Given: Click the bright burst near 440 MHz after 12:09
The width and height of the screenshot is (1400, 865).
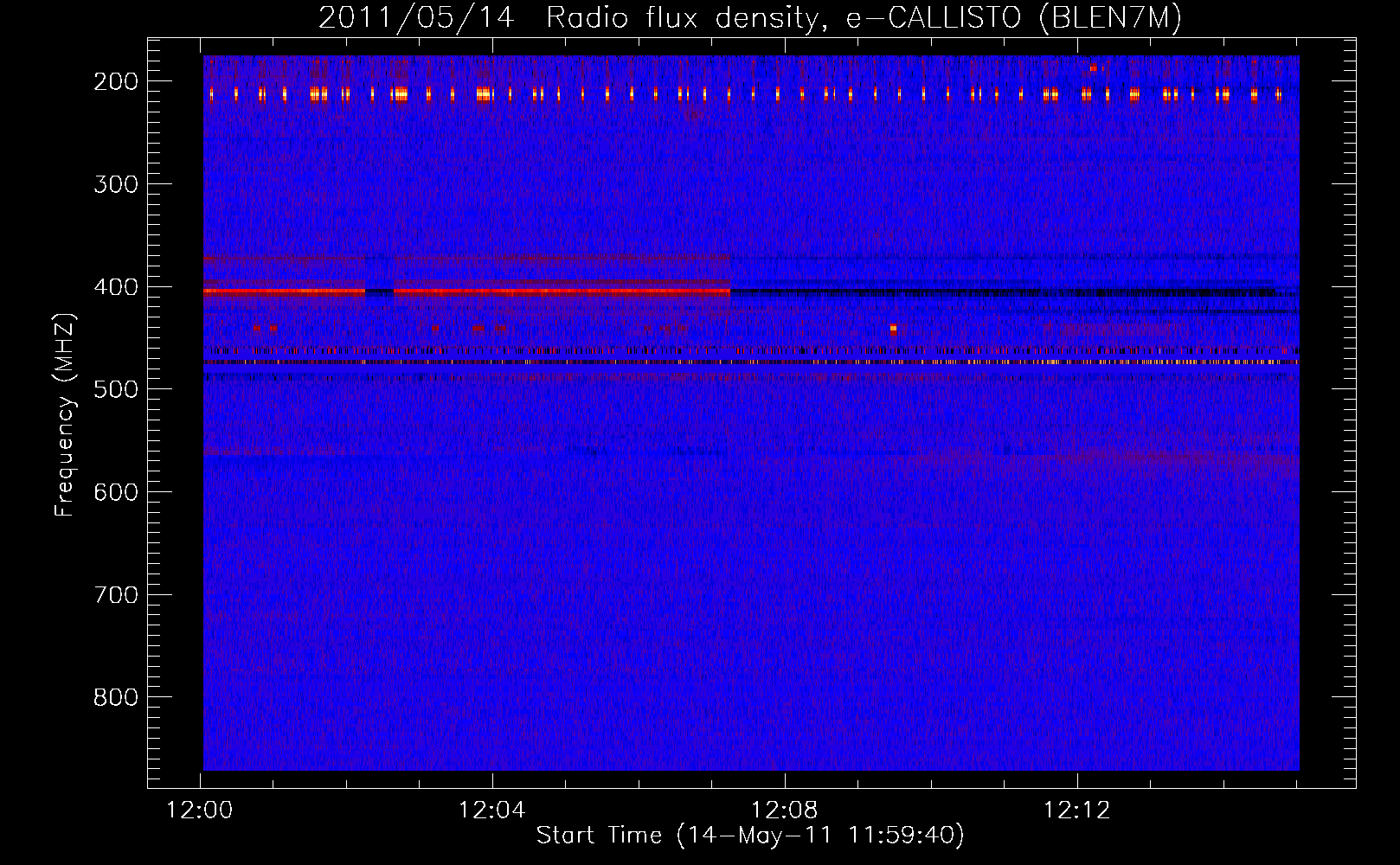Looking at the screenshot, I should (894, 329).
